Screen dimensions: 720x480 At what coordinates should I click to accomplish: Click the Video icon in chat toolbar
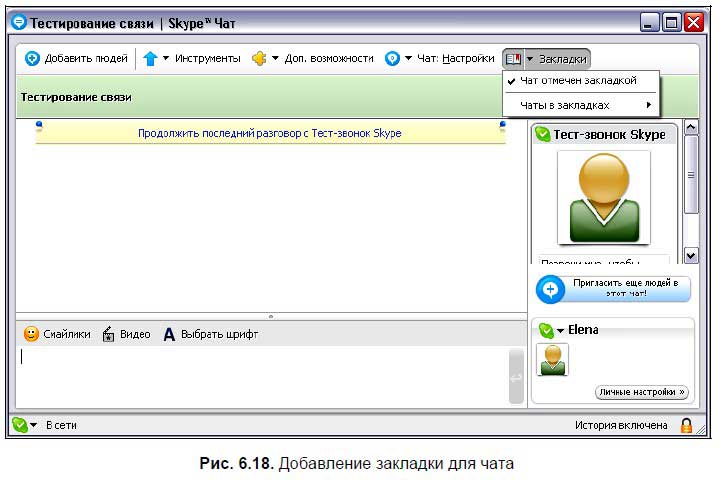point(109,334)
